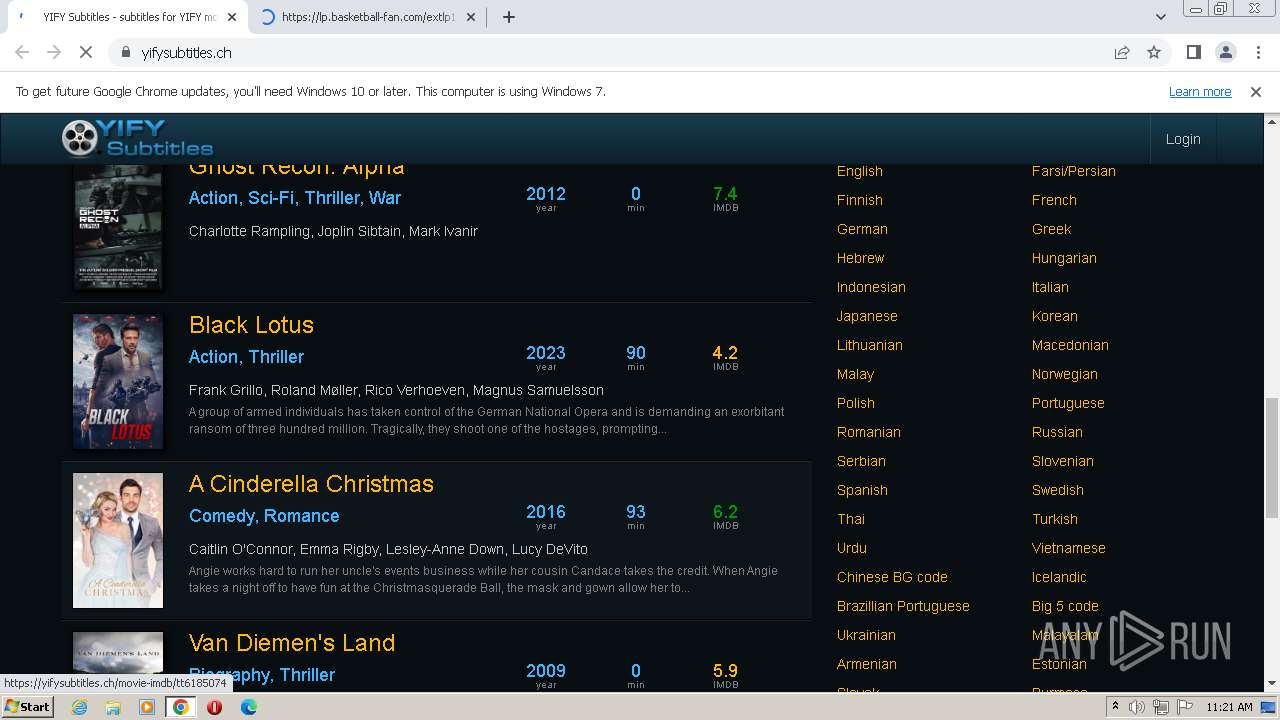This screenshot has width=1280, height=720.
Task: Select English subtitle language
Action: pyautogui.click(x=860, y=171)
